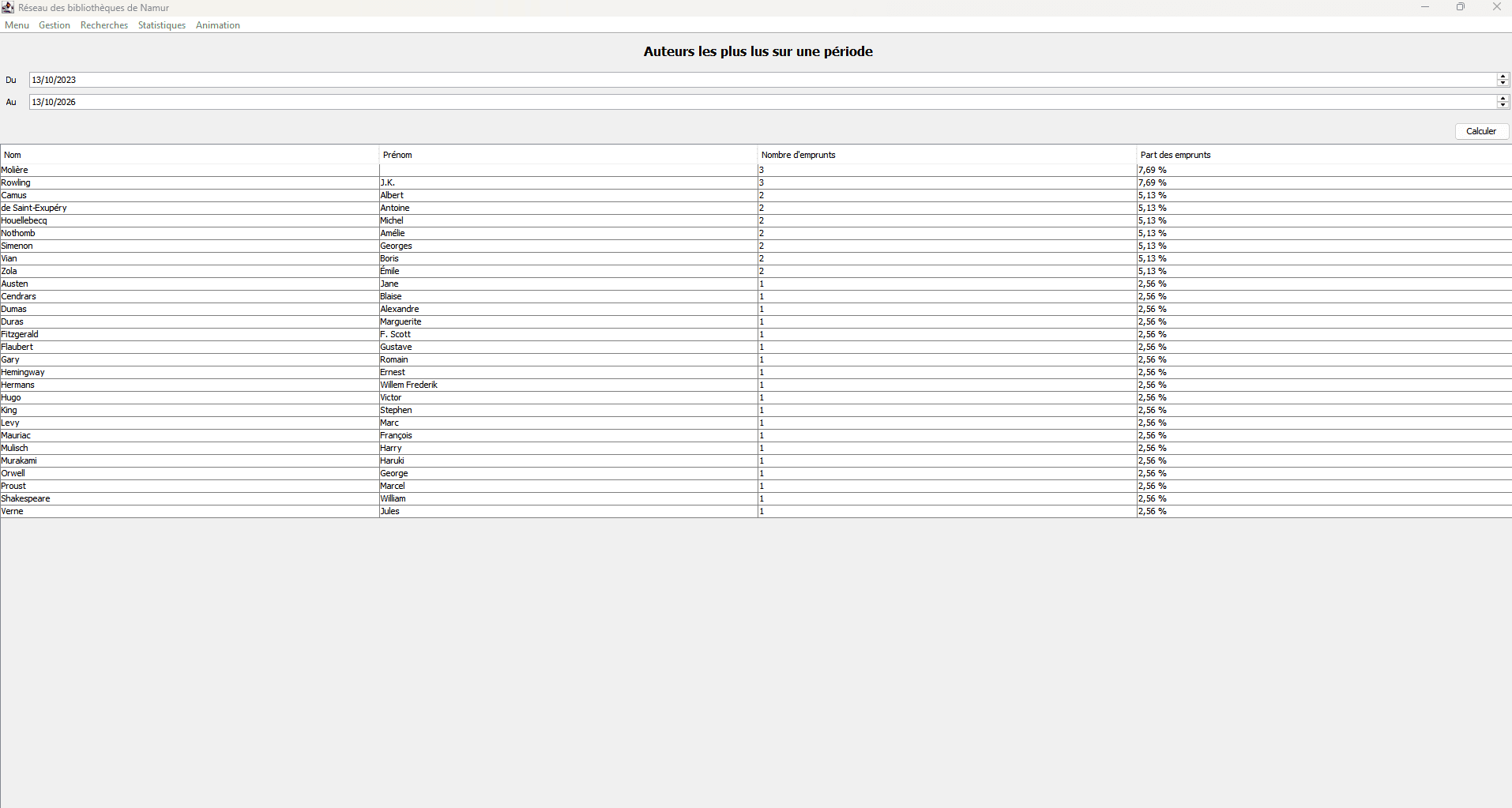The image size is (1512, 808).
Task: Click the Émile first name cell
Action: pos(569,271)
